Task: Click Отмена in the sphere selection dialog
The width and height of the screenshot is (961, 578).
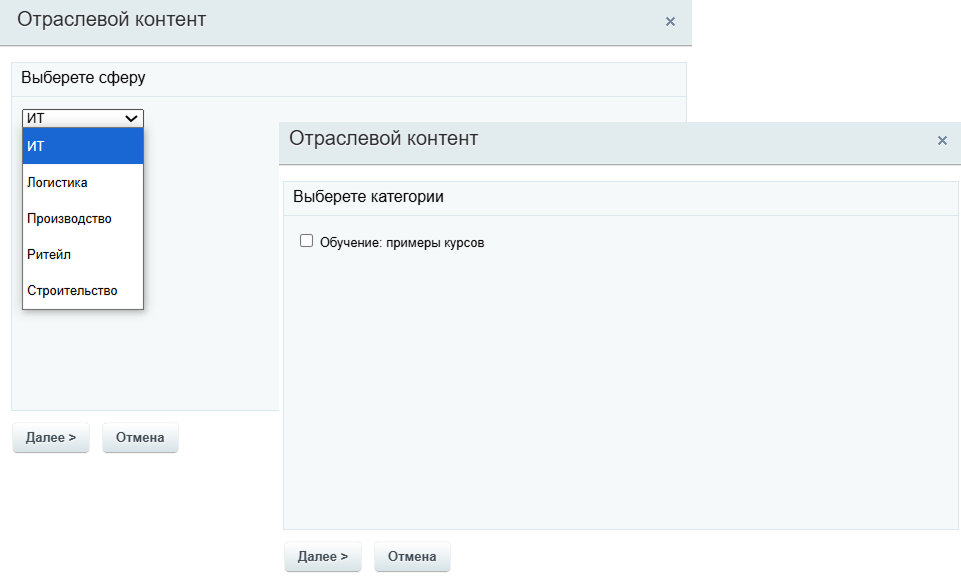Action: pyautogui.click(x=140, y=438)
